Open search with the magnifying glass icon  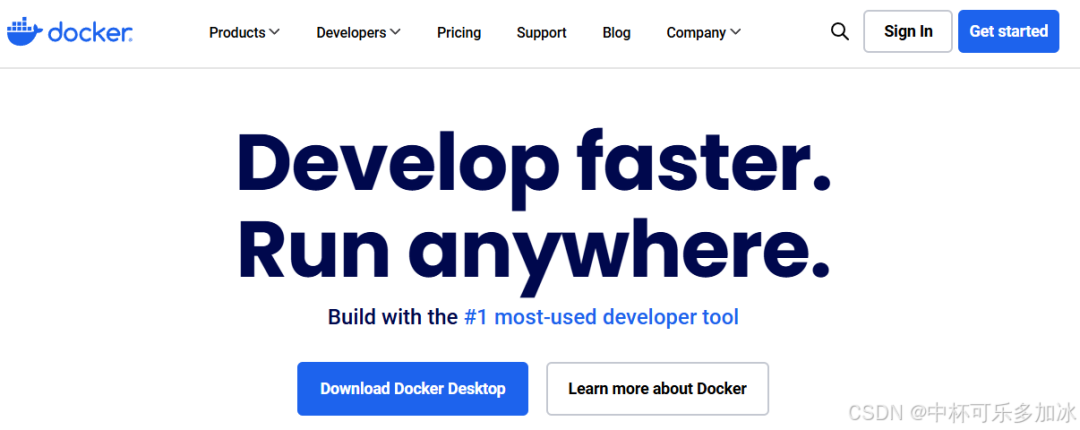[840, 32]
